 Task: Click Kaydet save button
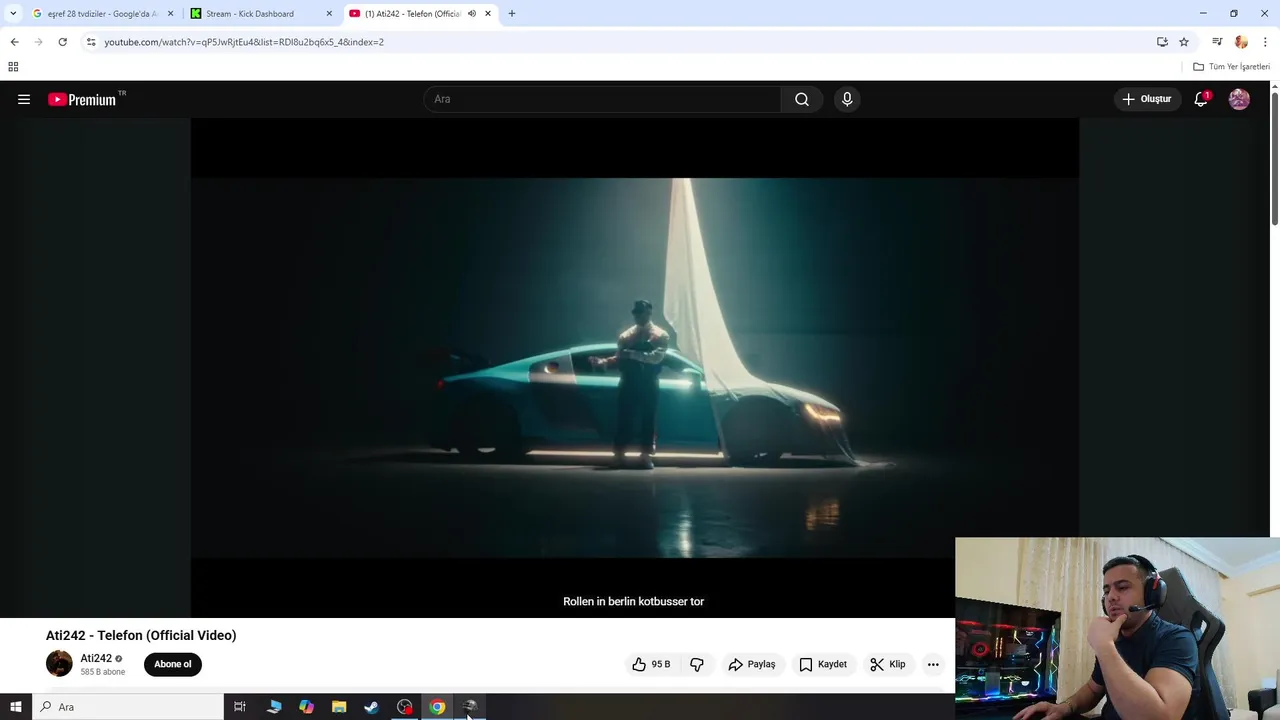822,664
